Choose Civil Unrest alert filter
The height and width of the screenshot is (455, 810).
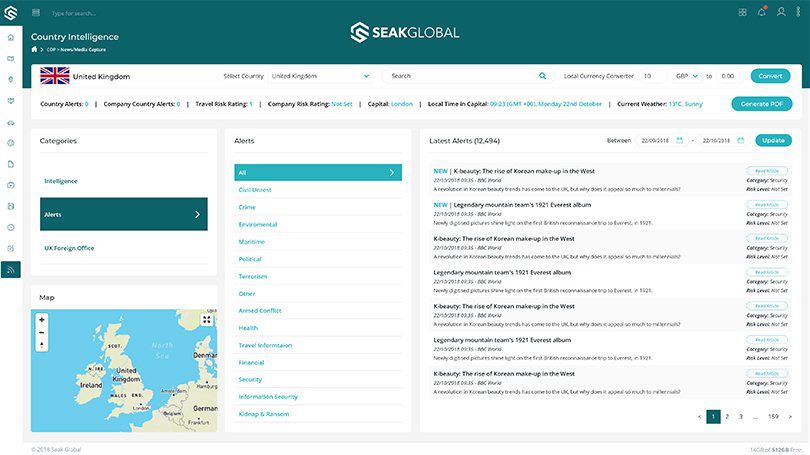pos(255,189)
